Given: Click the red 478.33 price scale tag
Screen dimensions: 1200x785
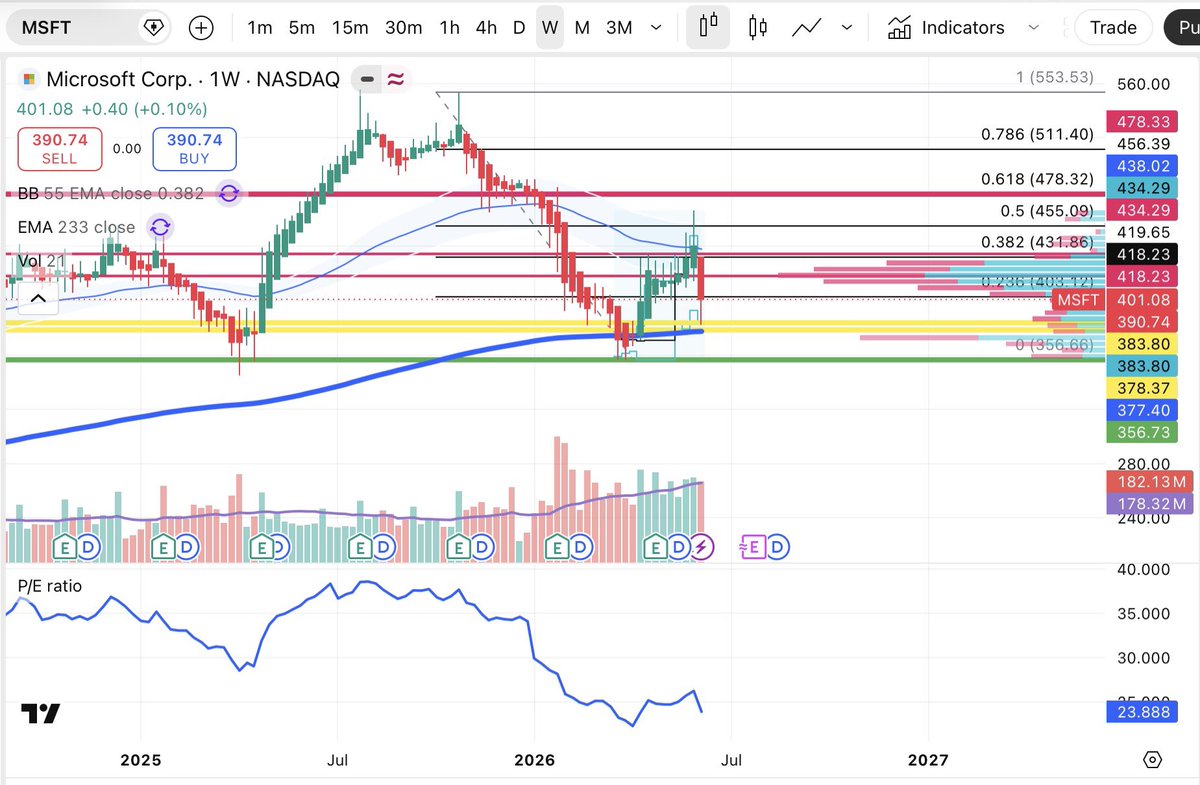Looking at the screenshot, I should pyautogui.click(x=1144, y=122).
